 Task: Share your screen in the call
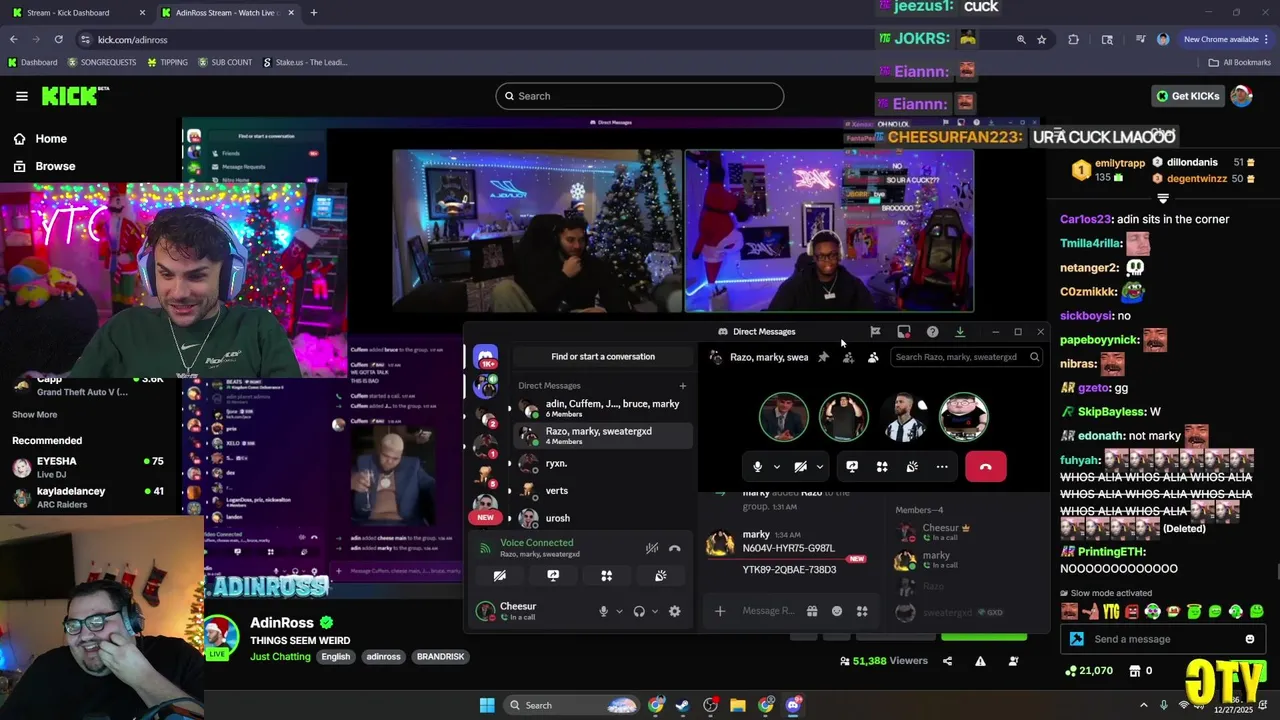click(852, 467)
